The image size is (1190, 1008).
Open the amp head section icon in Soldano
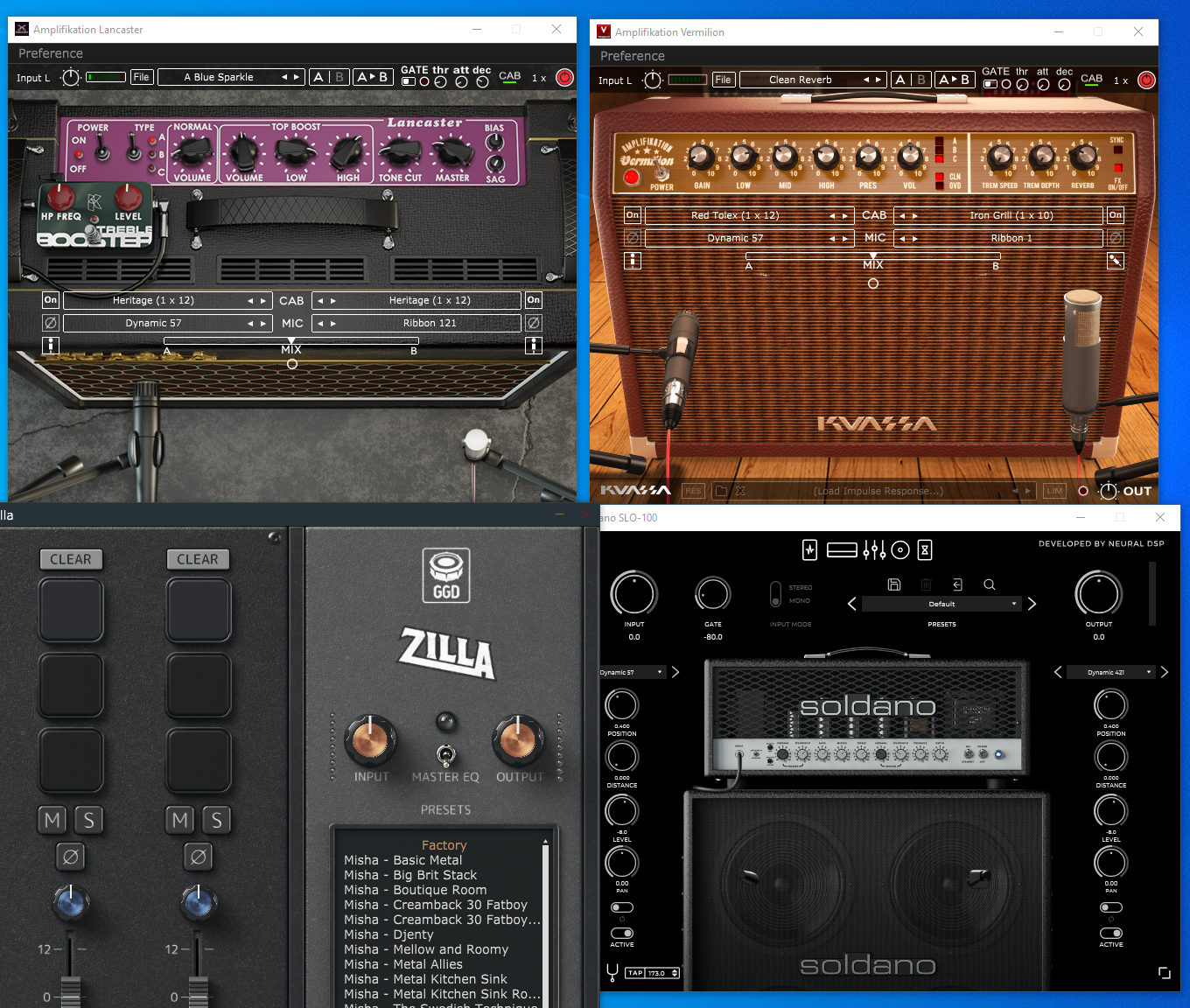pyautogui.click(x=842, y=549)
